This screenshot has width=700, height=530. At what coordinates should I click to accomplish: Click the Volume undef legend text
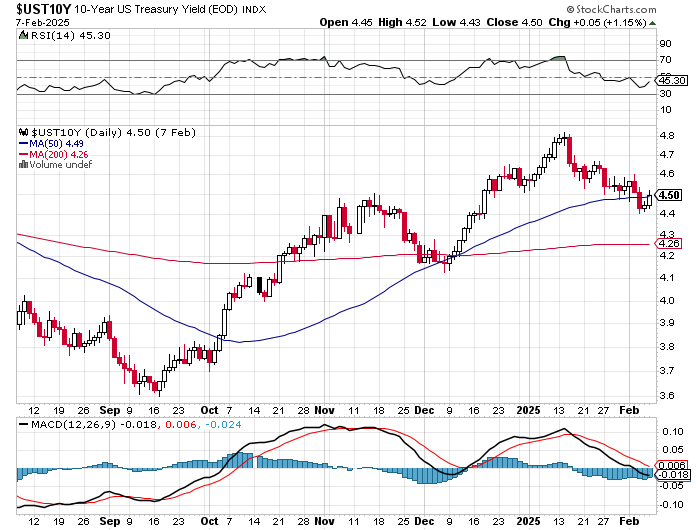[x=61, y=165]
